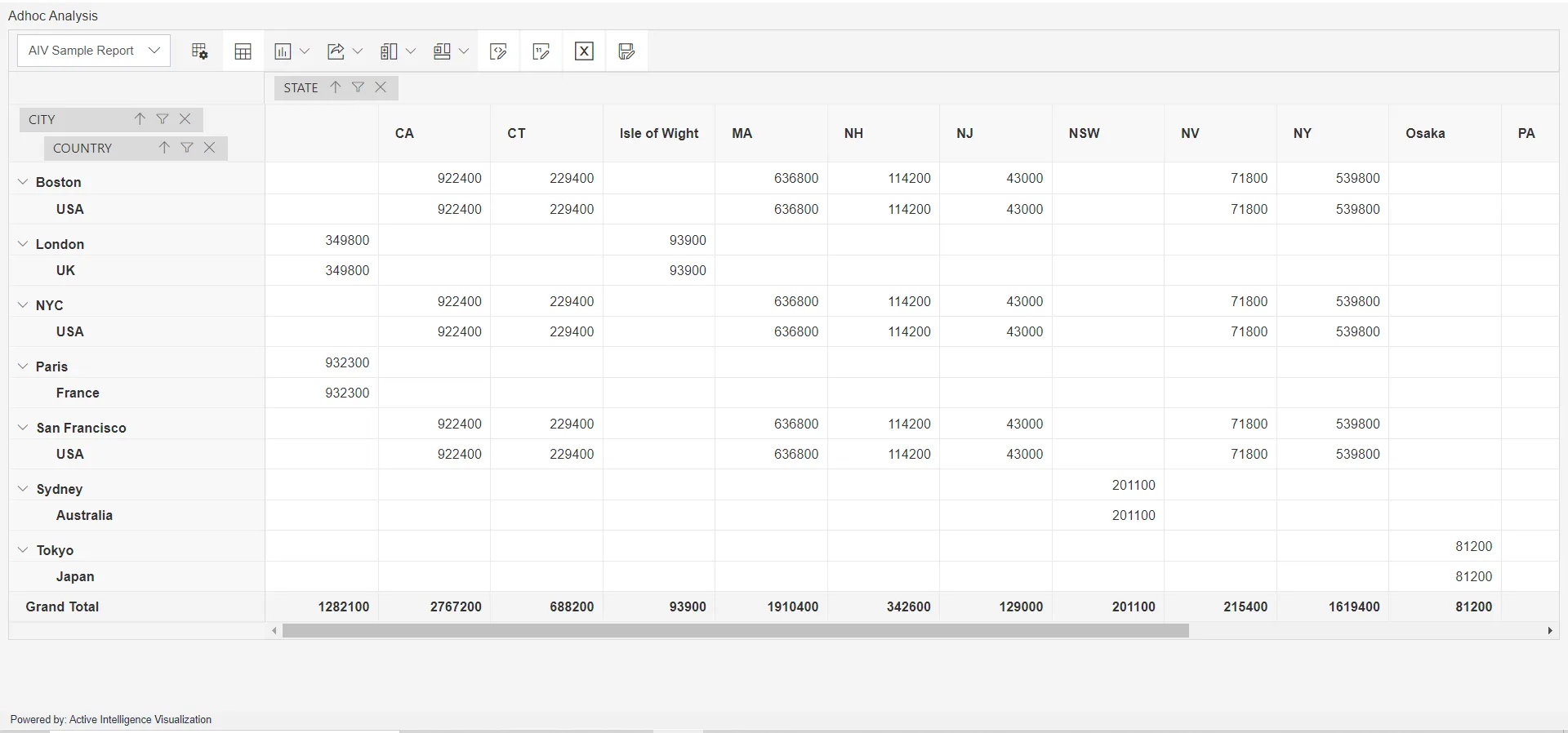Open the sub-totals layout dropdown
Viewport: 1568px width, 733px height.
[398, 51]
